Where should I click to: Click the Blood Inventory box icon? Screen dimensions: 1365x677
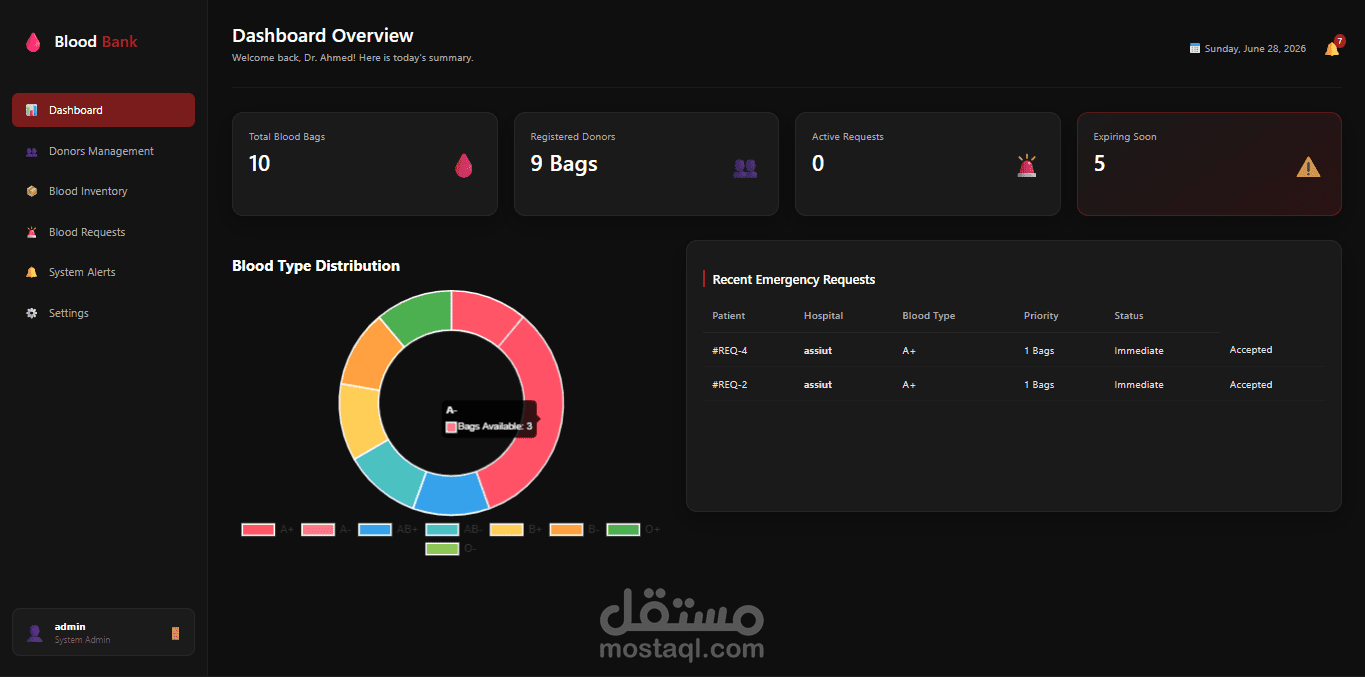coord(32,191)
